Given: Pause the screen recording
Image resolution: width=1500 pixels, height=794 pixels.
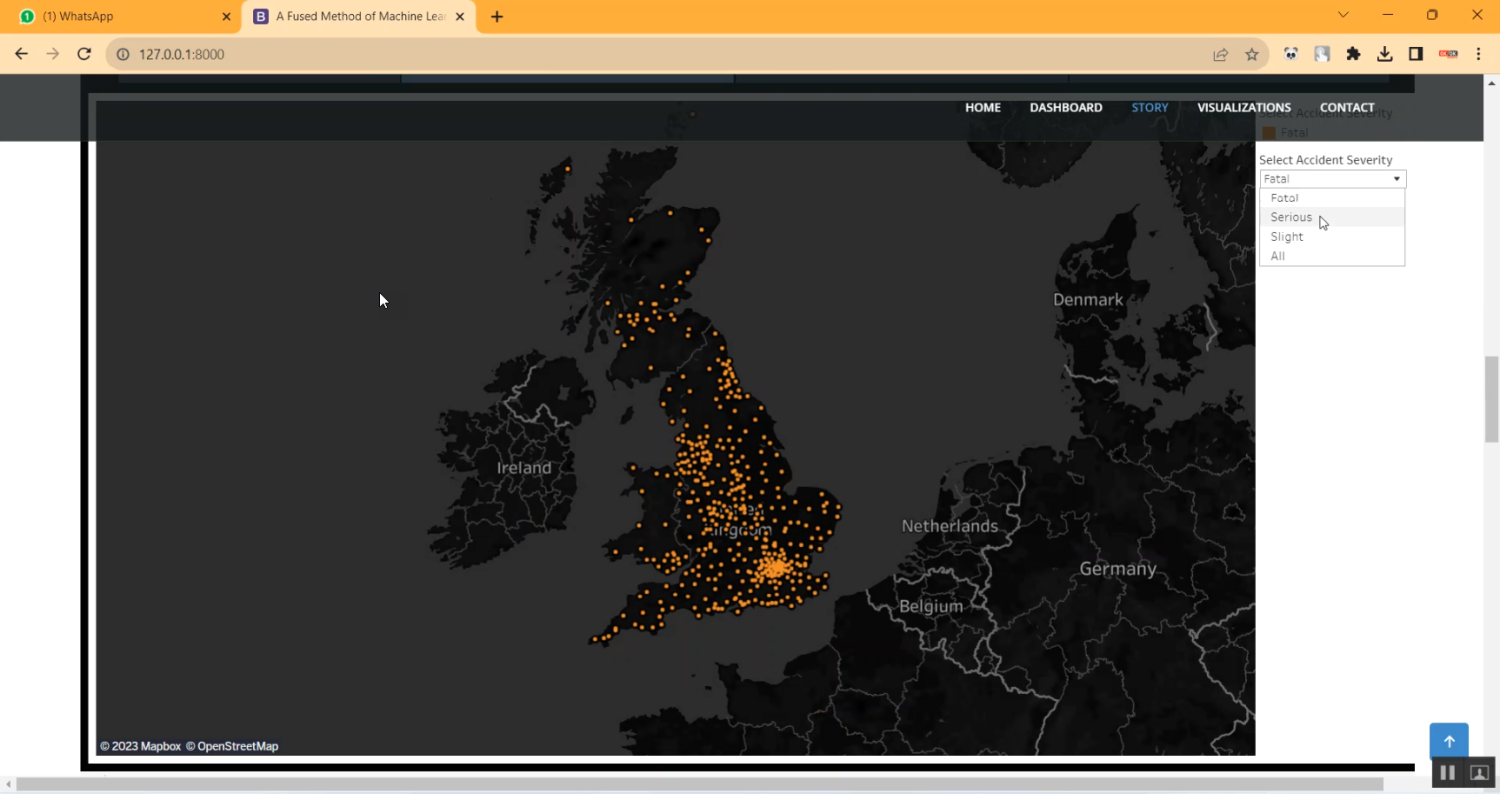Looking at the screenshot, I should coord(1447,772).
